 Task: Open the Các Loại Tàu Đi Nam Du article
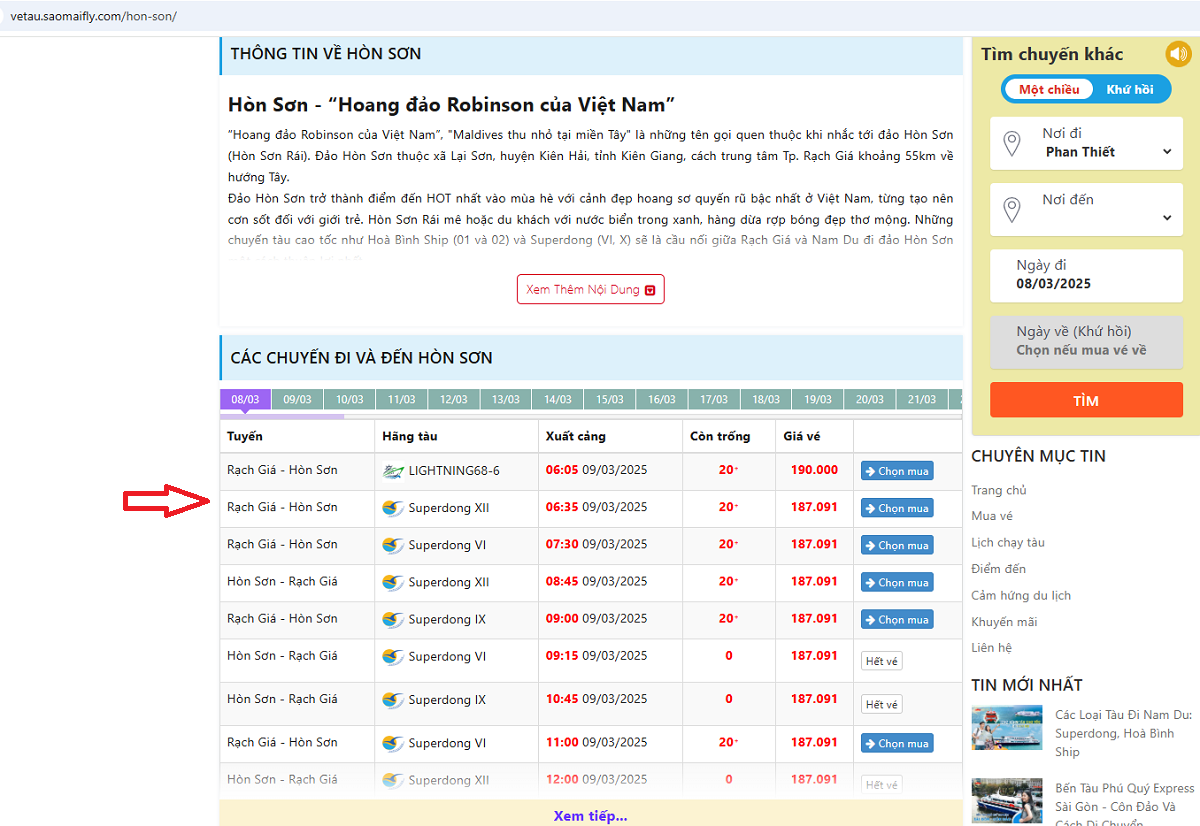(x=1124, y=733)
